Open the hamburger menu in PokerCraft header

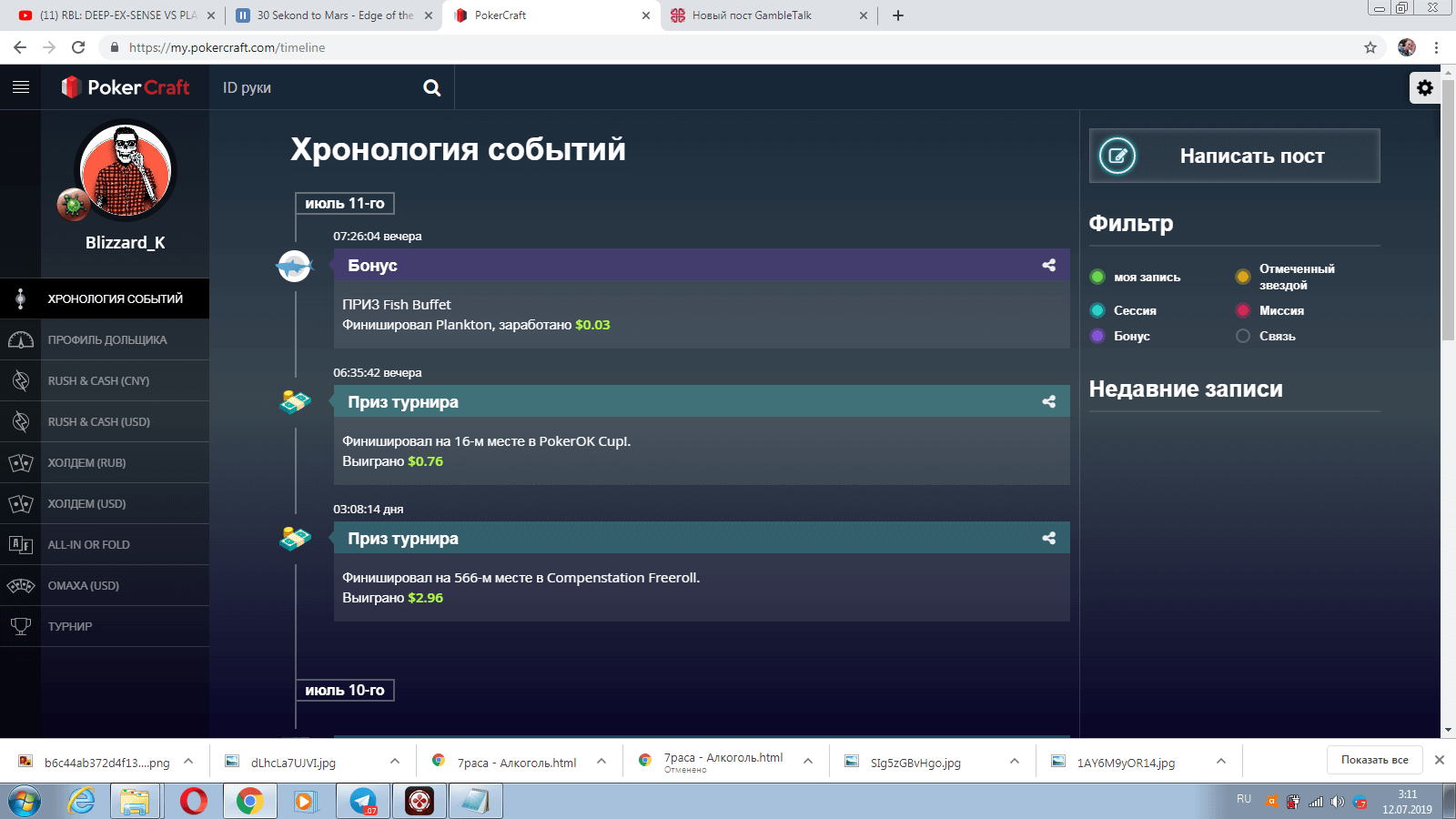20,87
